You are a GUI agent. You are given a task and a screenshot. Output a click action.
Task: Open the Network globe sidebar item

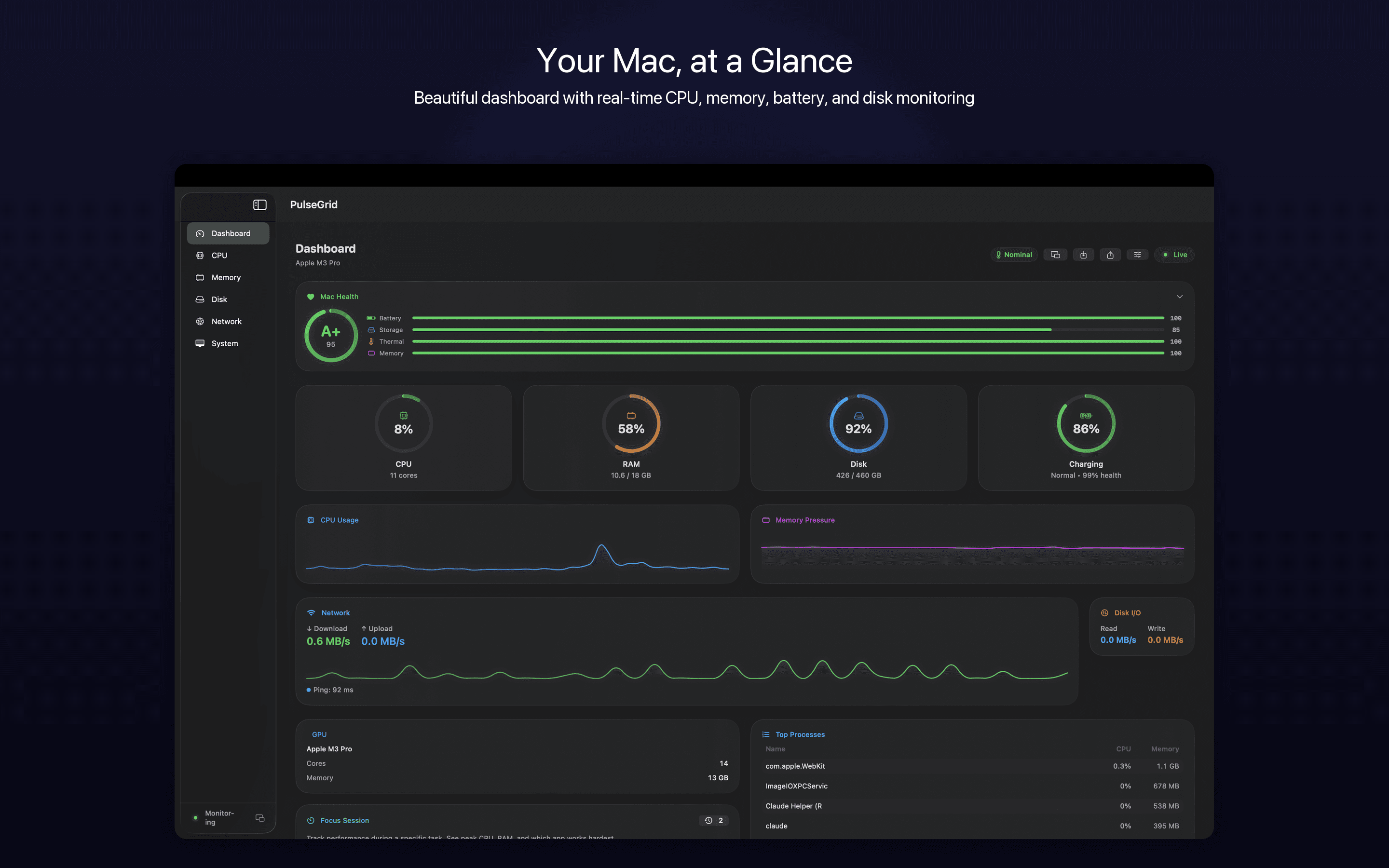click(x=228, y=322)
